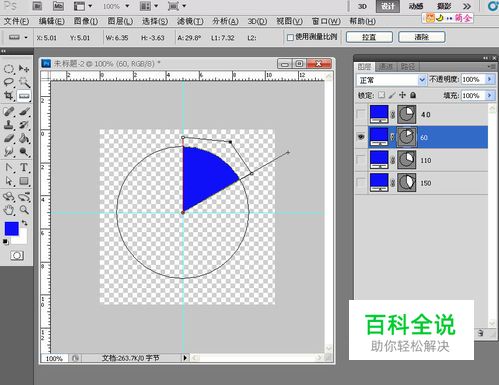Select the Move tool
Image resolution: width=499 pixels, height=385 pixels.
click(24, 69)
